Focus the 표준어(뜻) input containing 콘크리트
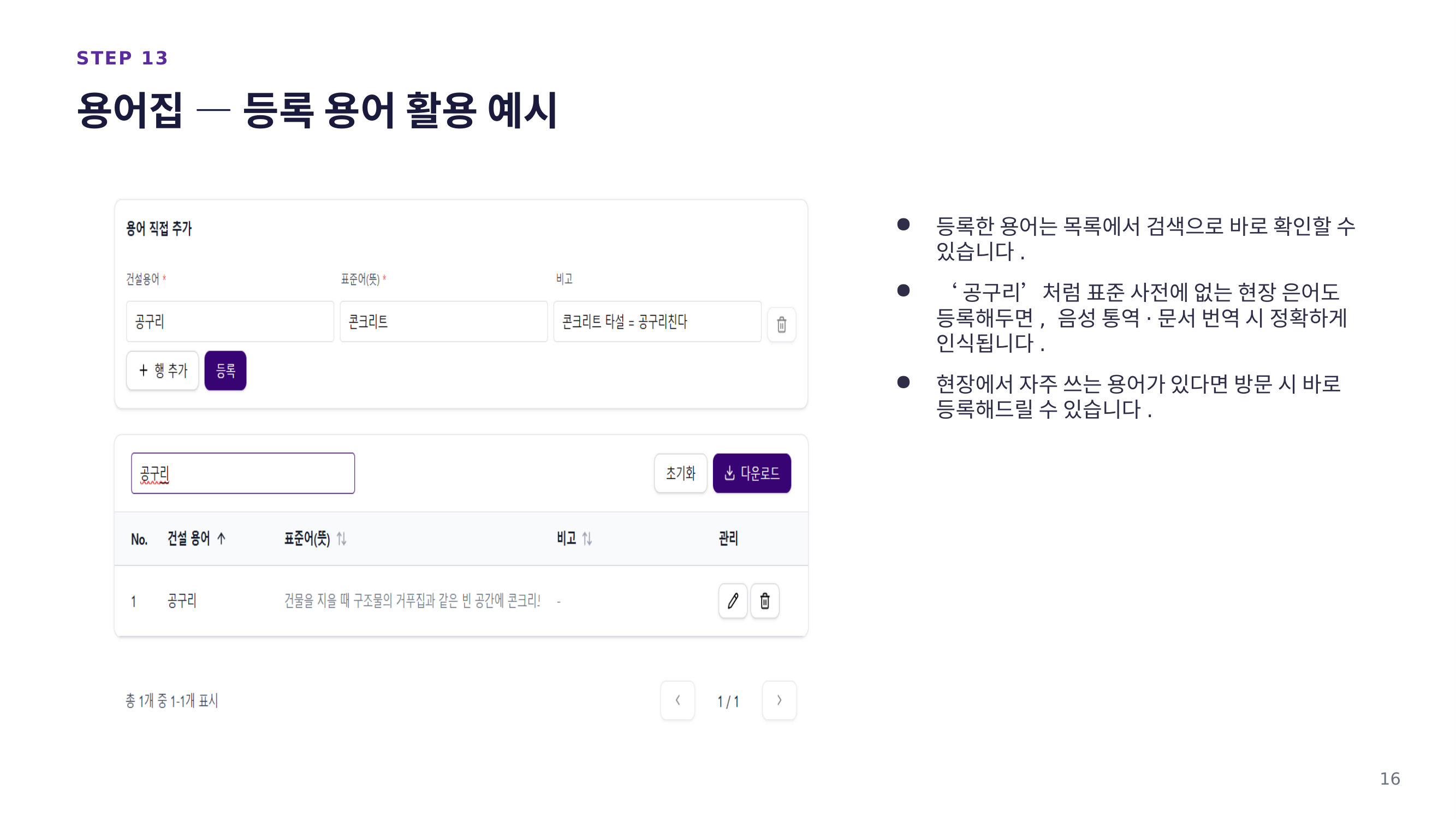 pyautogui.click(x=443, y=321)
